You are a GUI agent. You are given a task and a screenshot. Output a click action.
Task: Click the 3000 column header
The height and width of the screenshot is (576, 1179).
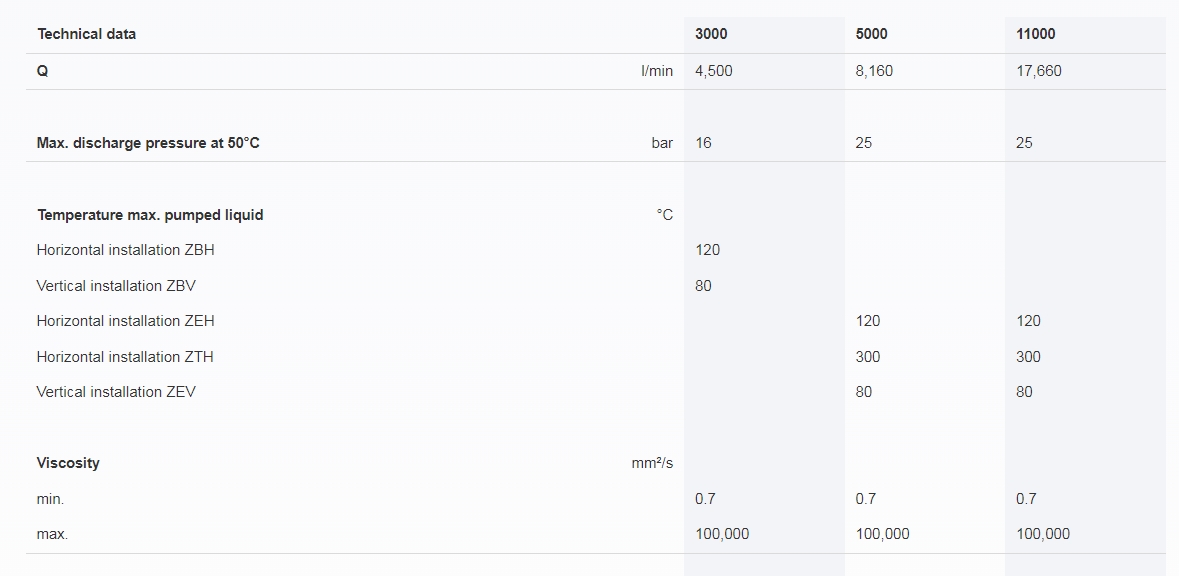coord(711,34)
